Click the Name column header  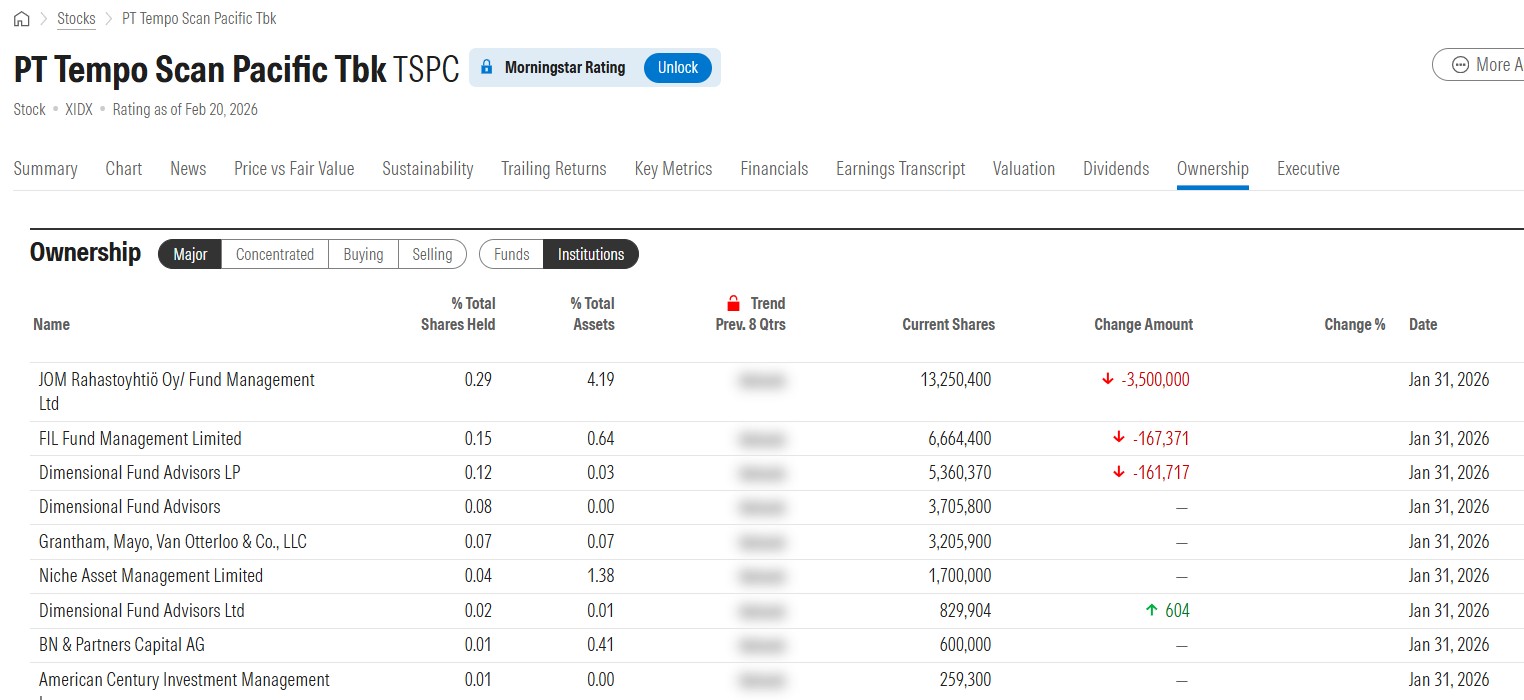click(52, 324)
